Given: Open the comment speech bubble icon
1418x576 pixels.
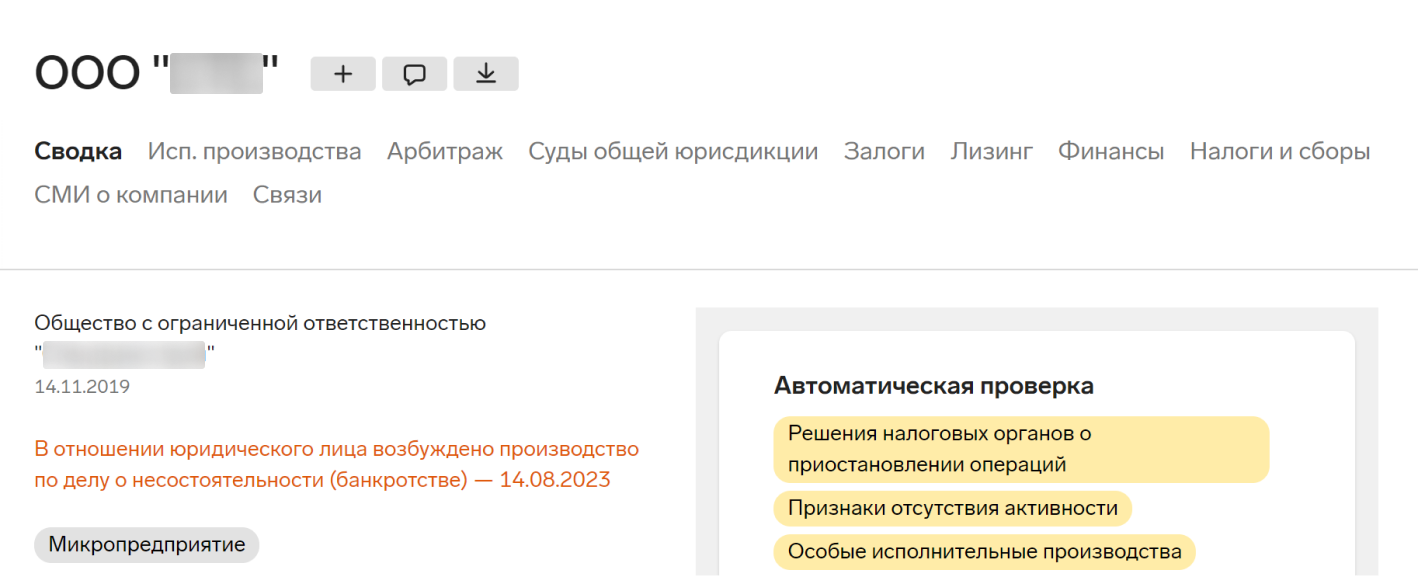Looking at the screenshot, I should pyautogui.click(x=414, y=74).
